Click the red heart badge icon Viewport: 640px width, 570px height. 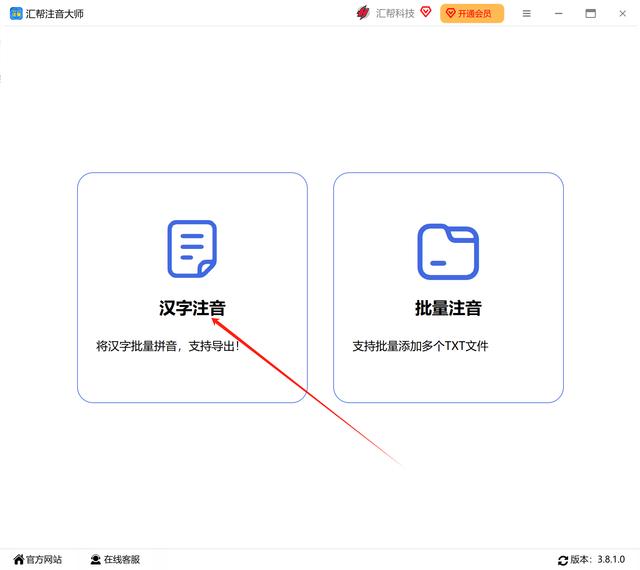[426, 12]
